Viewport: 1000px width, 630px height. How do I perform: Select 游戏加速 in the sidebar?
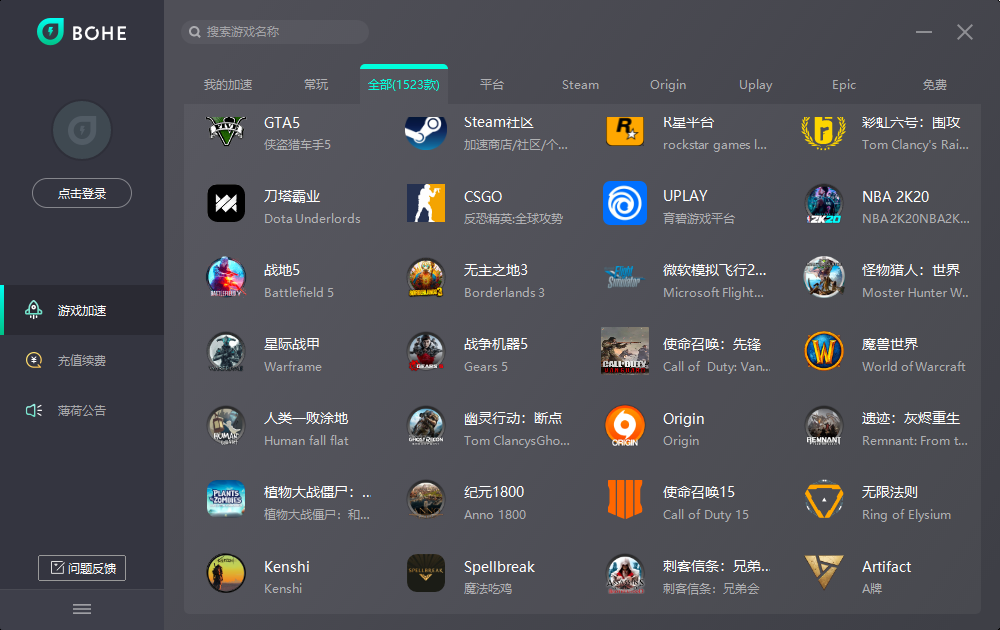point(82,310)
